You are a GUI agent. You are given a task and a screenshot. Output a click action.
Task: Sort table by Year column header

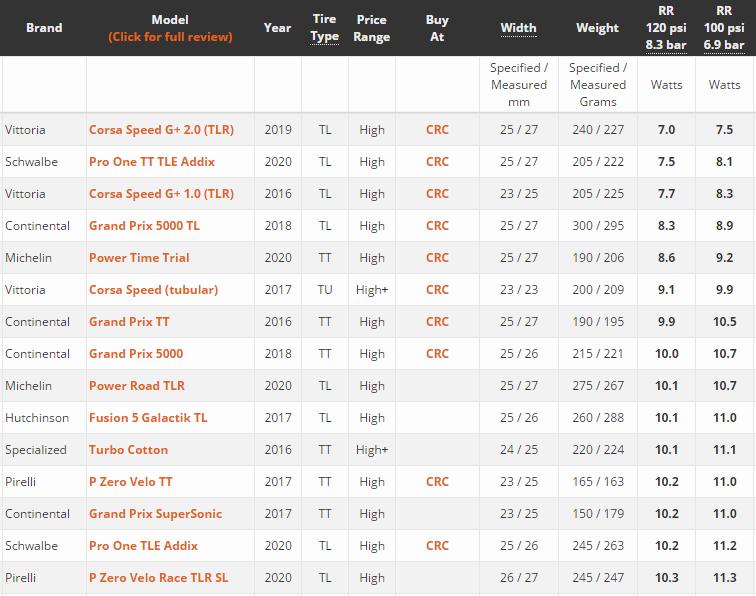pyautogui.click(x=277, y=28)
